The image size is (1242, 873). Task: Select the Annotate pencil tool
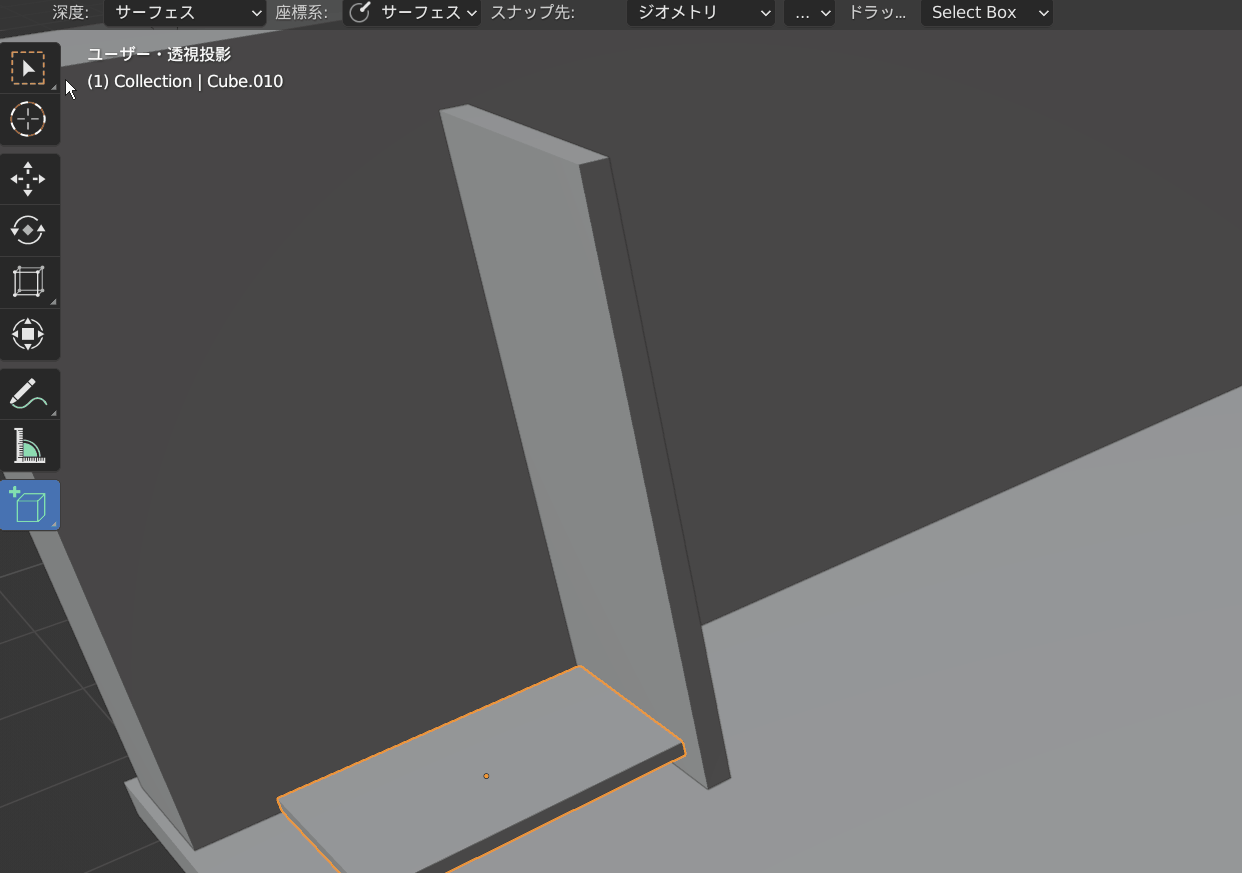(x=28, y=394)
